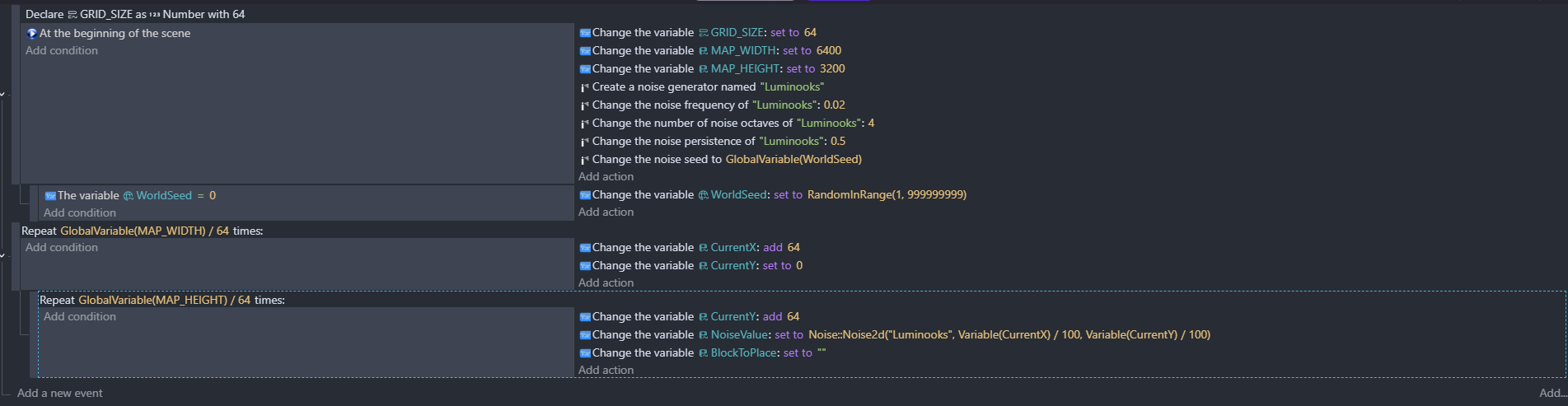Click the noise icon for the noise octaves action
1568x406 pixels.
[585, 124]
